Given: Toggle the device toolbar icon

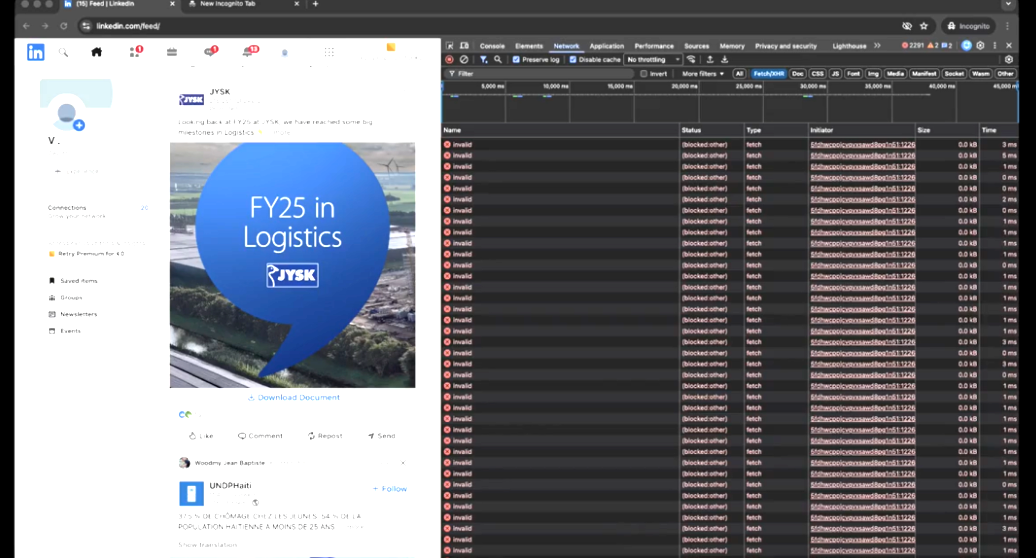Looking at the screenshot, I should pos(464,46).
